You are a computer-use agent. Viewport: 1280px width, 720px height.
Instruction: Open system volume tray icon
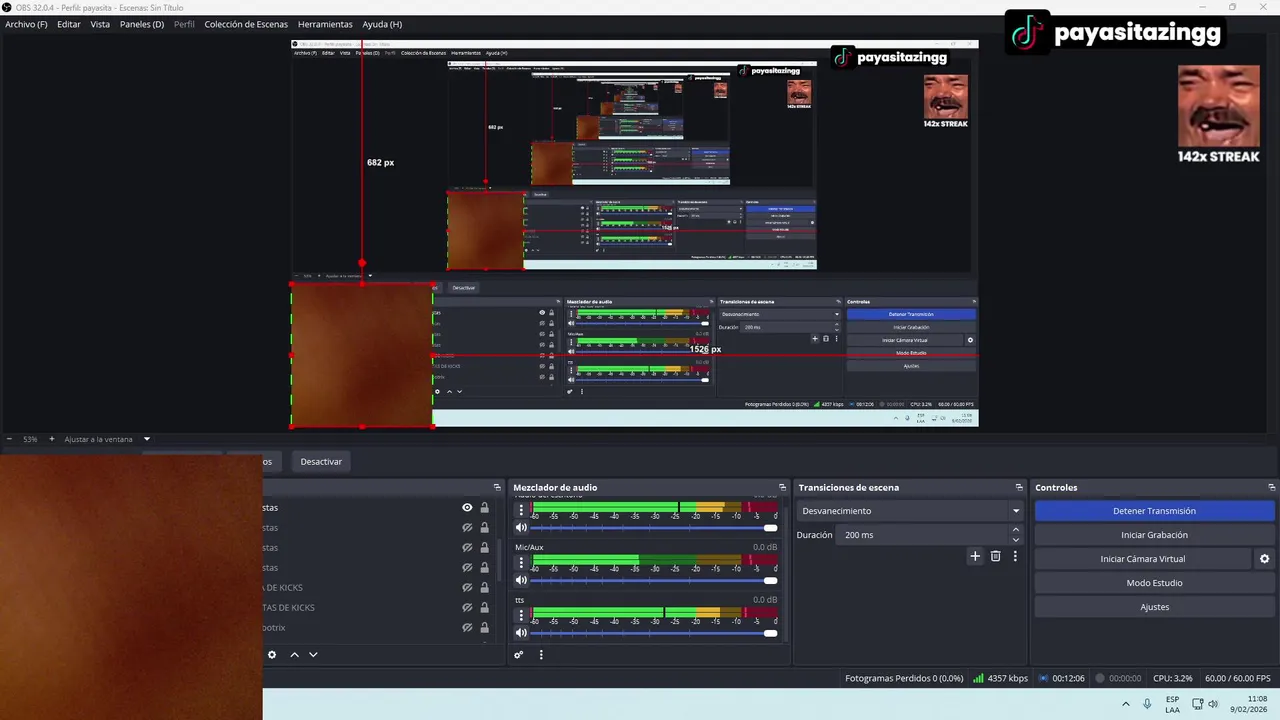[1213, 704]
